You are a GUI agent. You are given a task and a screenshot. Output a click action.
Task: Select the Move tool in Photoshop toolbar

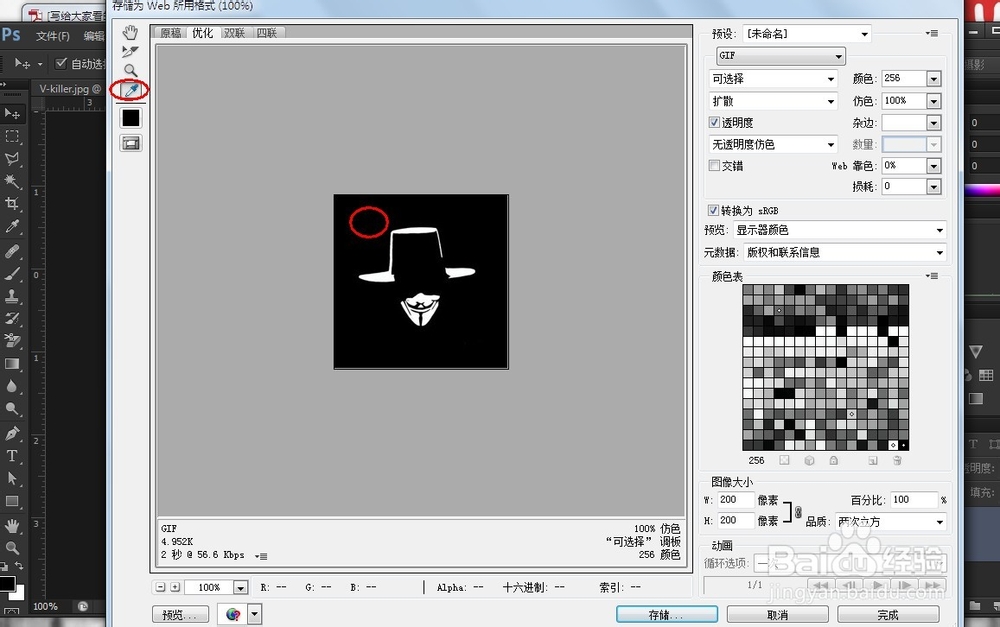pyautogui.click(x=12, y=114)
